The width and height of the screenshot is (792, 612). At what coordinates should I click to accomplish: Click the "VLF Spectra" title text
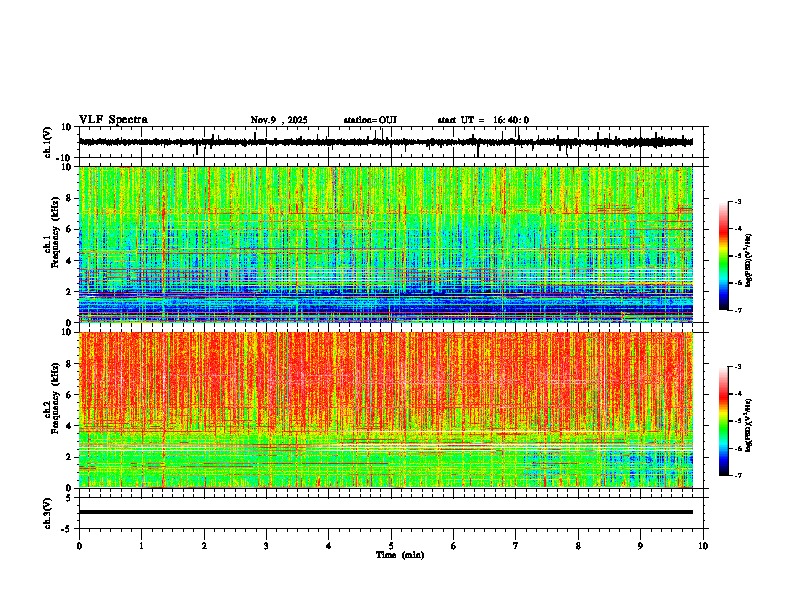coord(113,120)
